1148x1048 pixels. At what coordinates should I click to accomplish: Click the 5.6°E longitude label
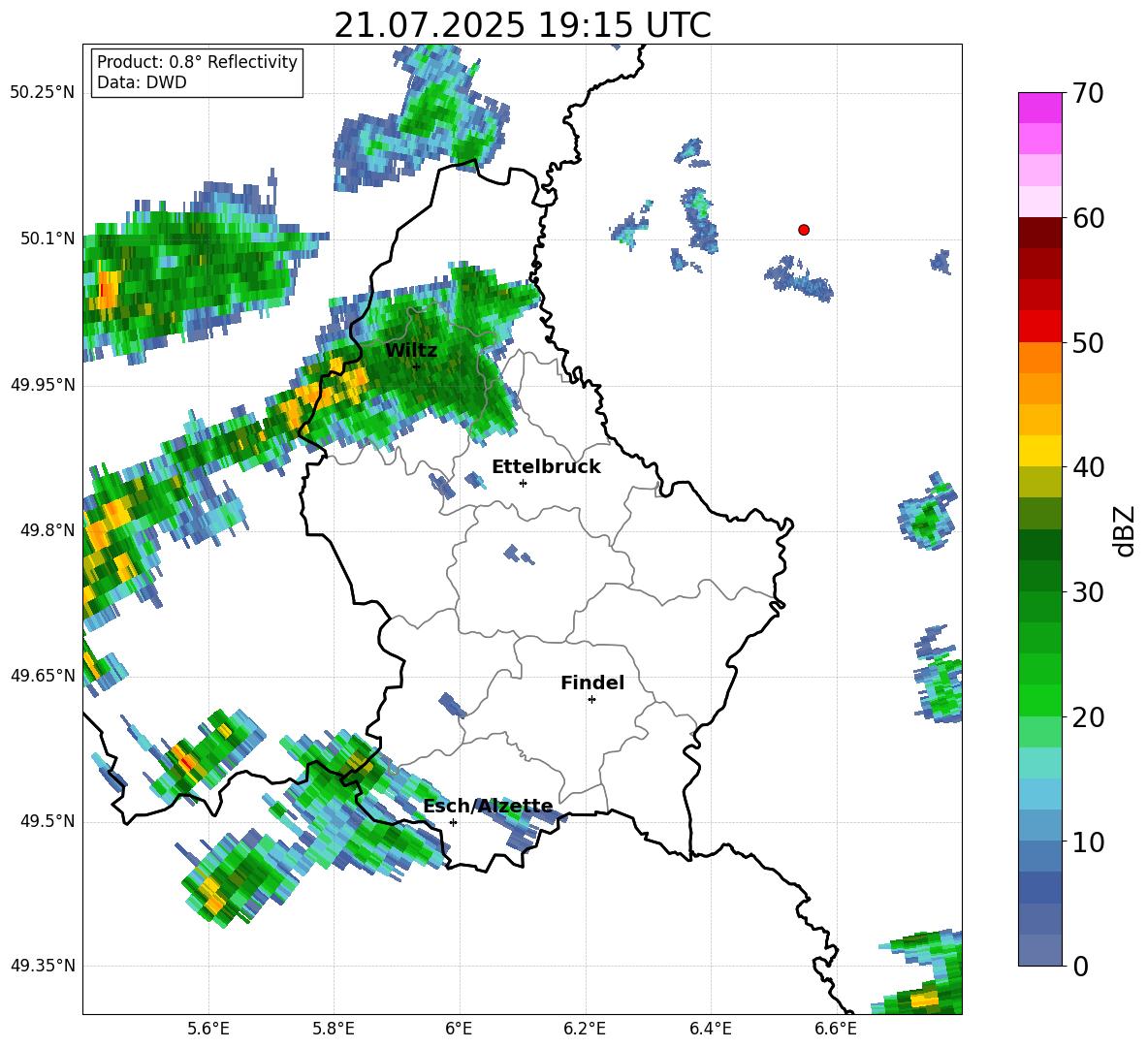207,1031
